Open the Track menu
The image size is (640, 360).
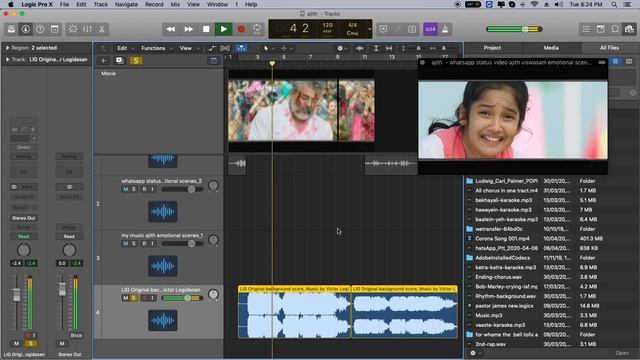click(100, 4)
